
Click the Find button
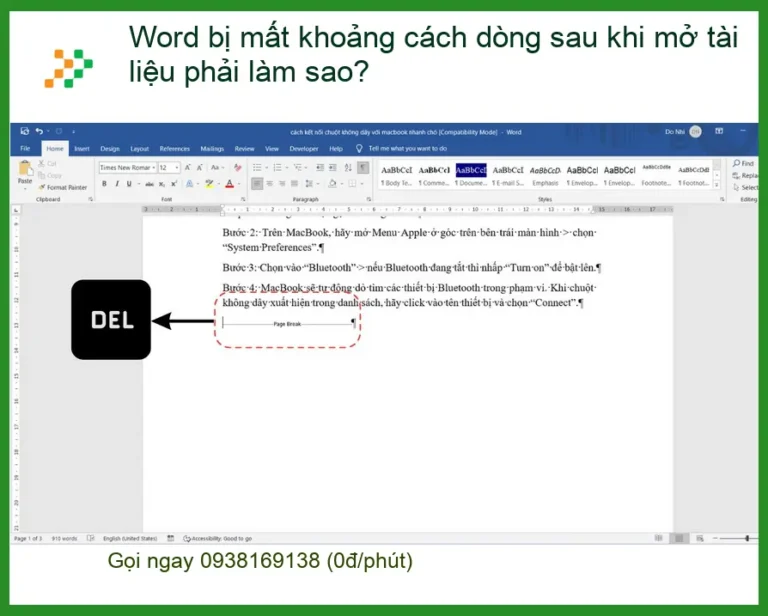(x=744, y=163)
